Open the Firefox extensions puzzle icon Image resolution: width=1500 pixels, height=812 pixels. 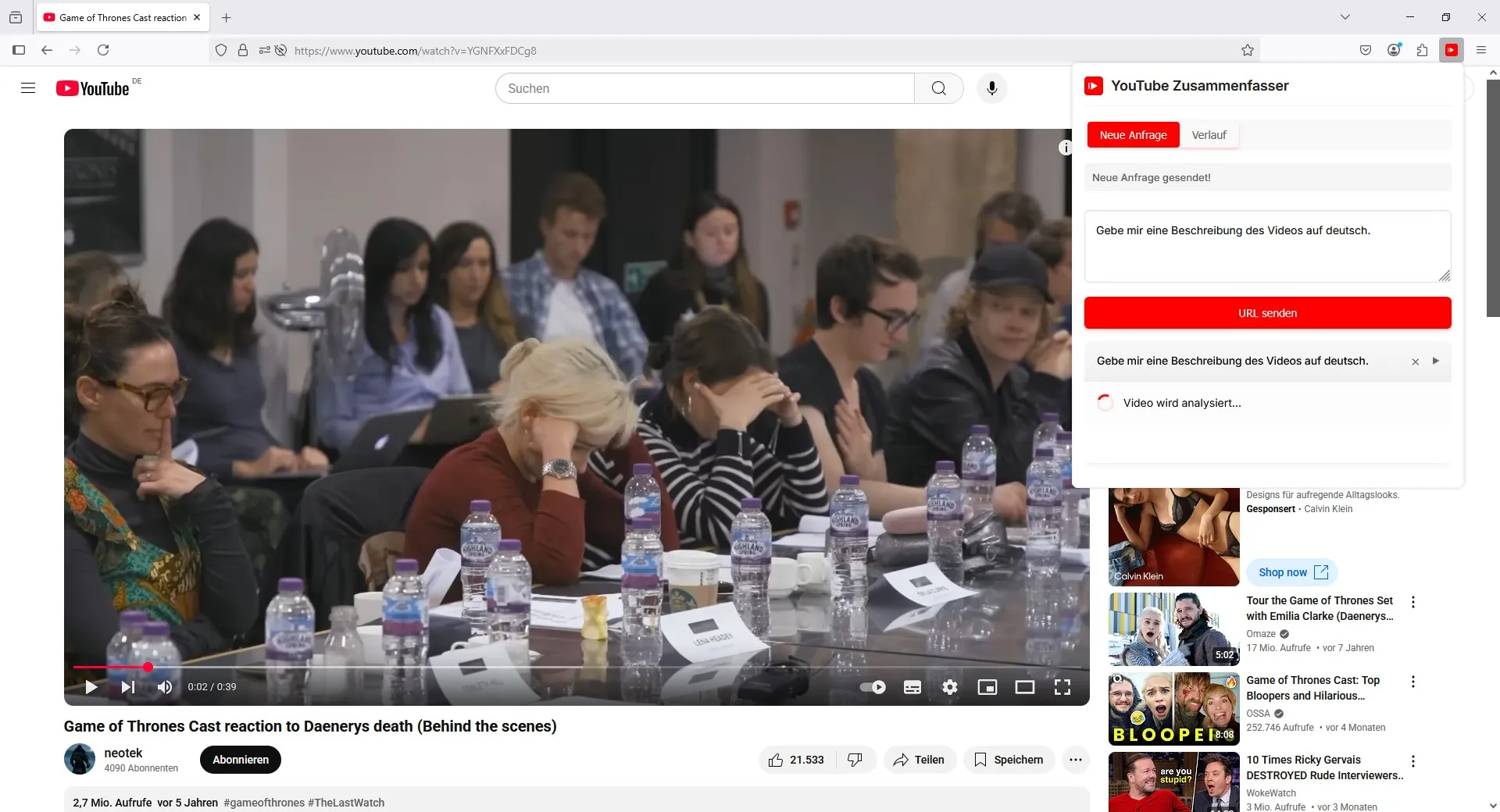1422,50
